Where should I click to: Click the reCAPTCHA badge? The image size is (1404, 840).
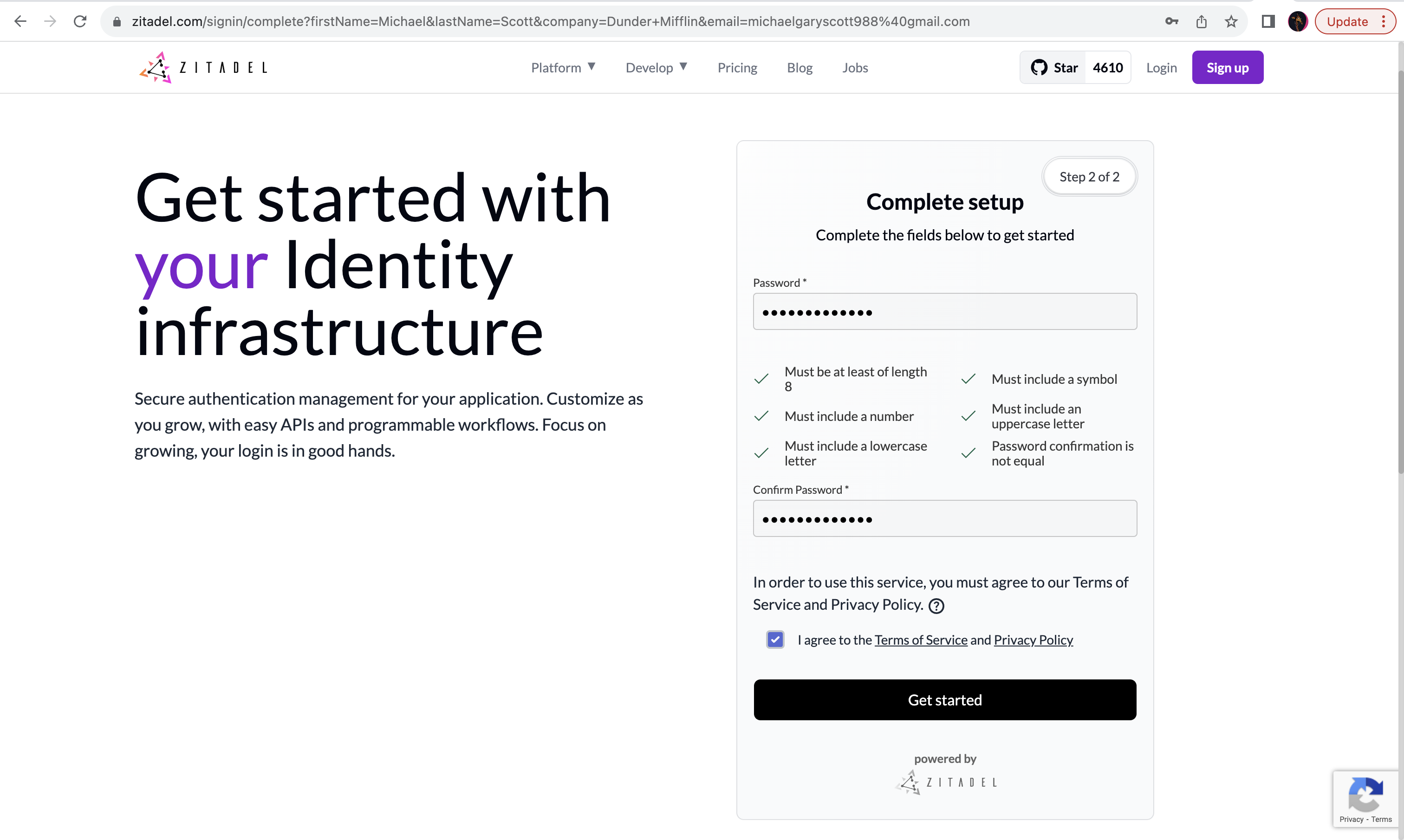coord(1365,799)
